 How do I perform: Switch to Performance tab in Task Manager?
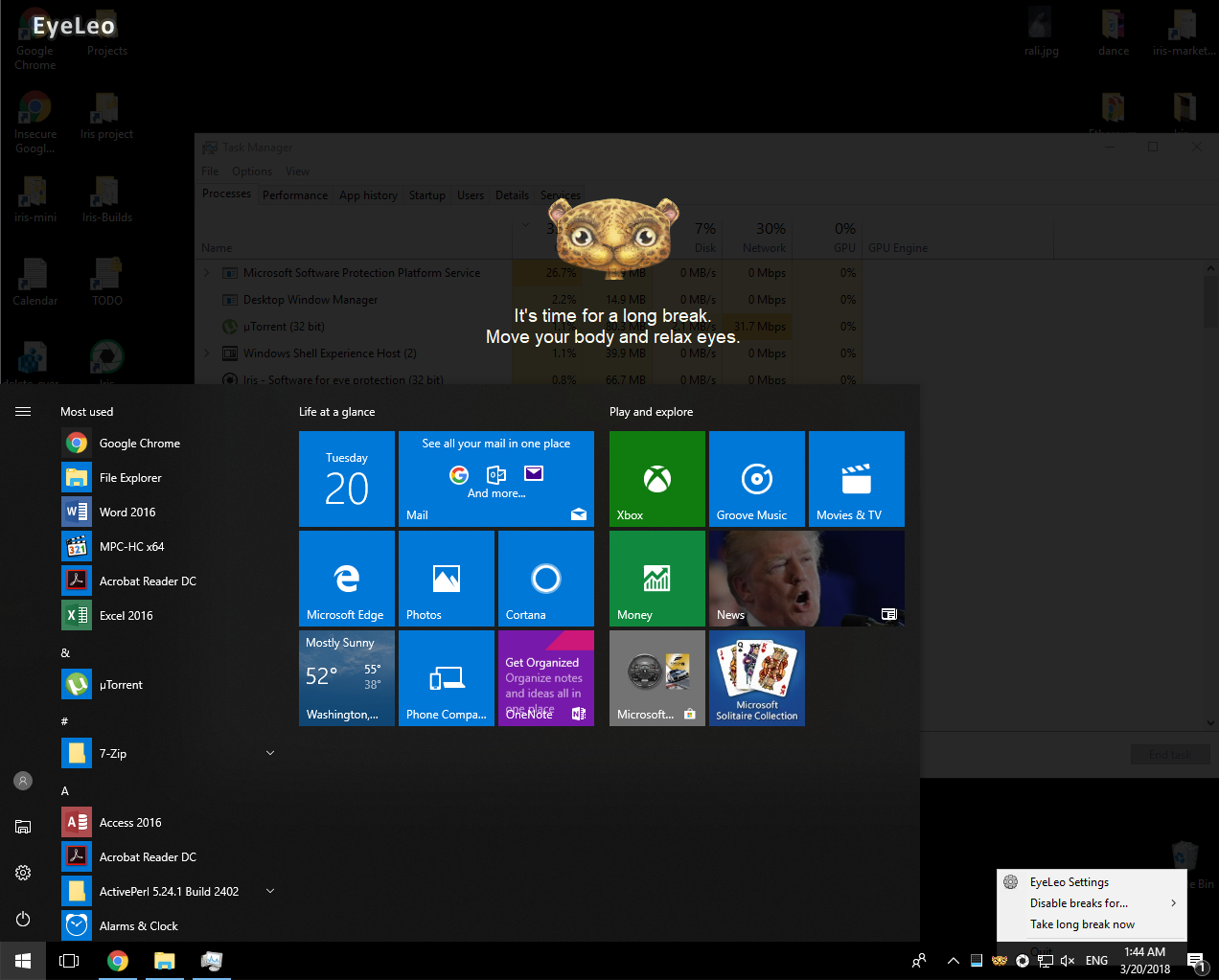tap(295, 195)
